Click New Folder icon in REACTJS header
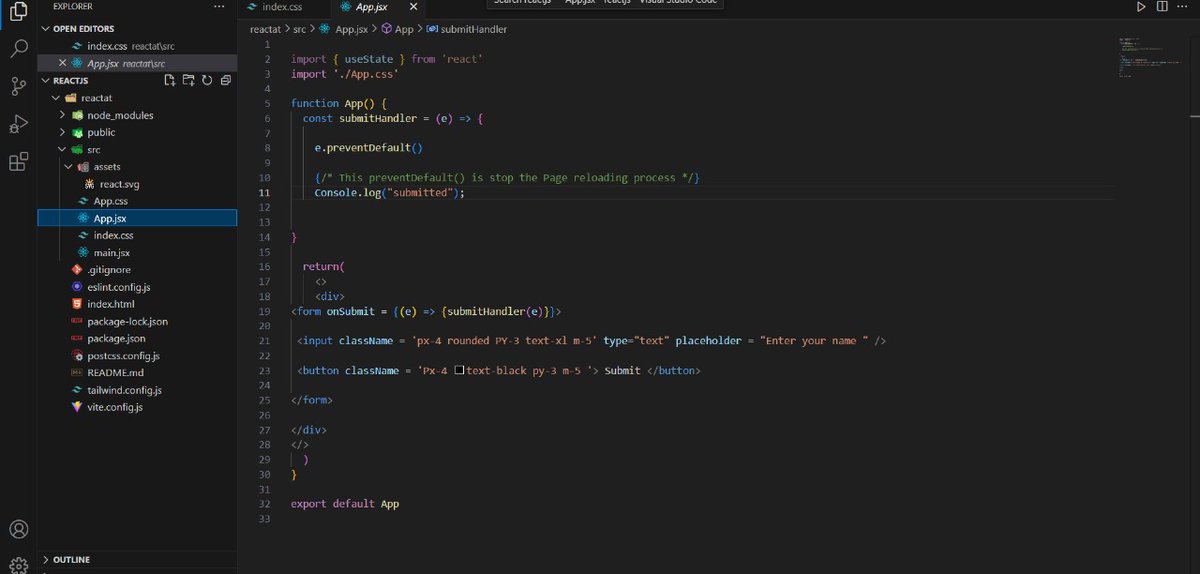 coord(188,80)
